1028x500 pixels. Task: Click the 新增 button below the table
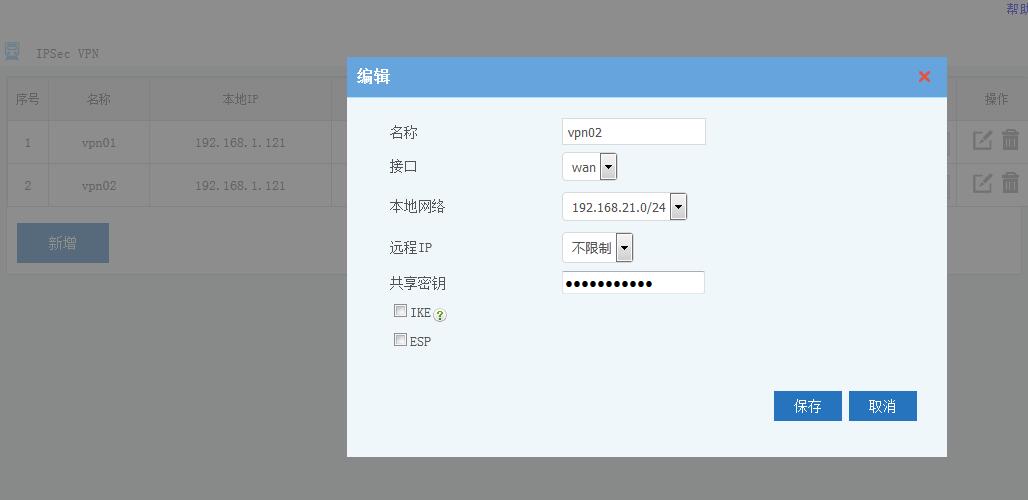[63, 243]
